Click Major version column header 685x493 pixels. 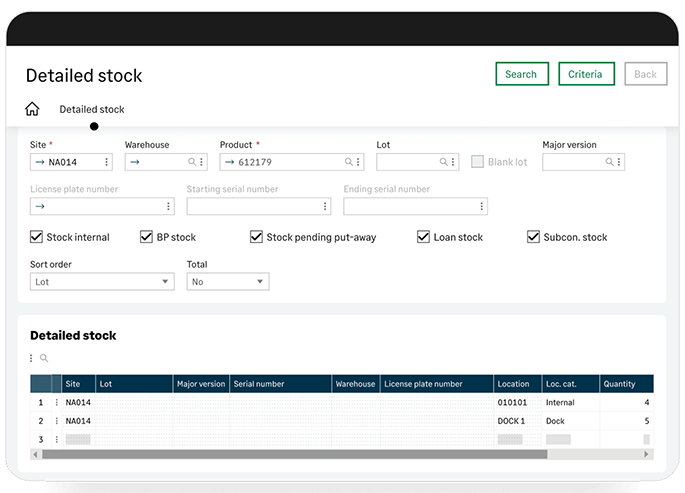pos(201,384)
